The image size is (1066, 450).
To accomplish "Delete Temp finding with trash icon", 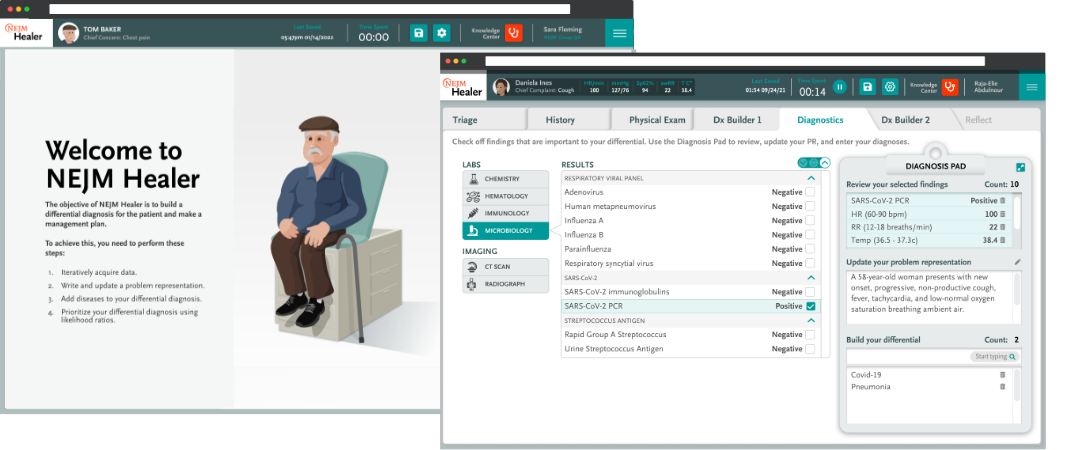I will pyautogui.click(x=1002, y=240).
